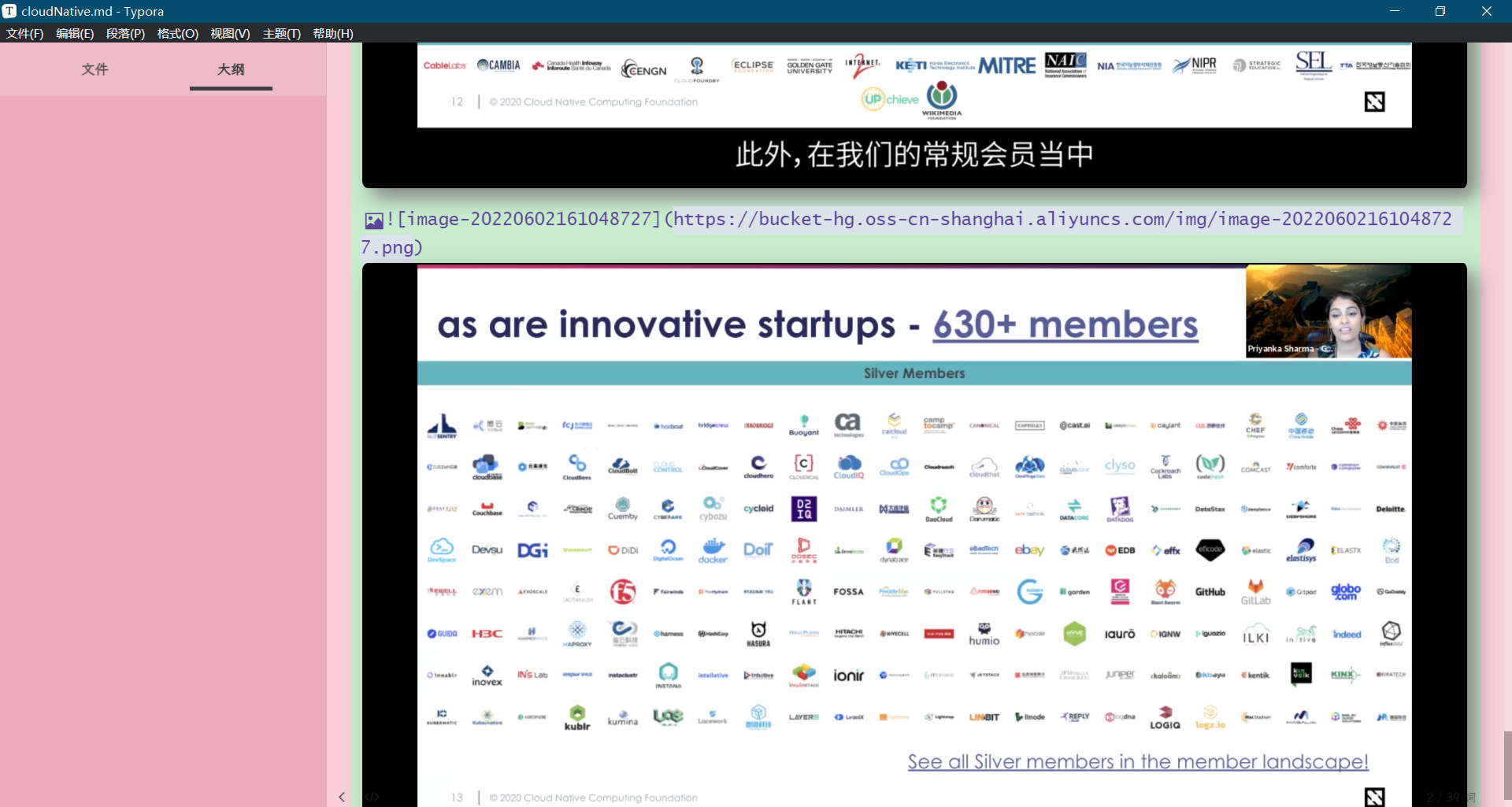This screenshot has height=807, width=1512.
Task: Click the WIKIMEDIA logo in top slide
Action: click(942, 100)
